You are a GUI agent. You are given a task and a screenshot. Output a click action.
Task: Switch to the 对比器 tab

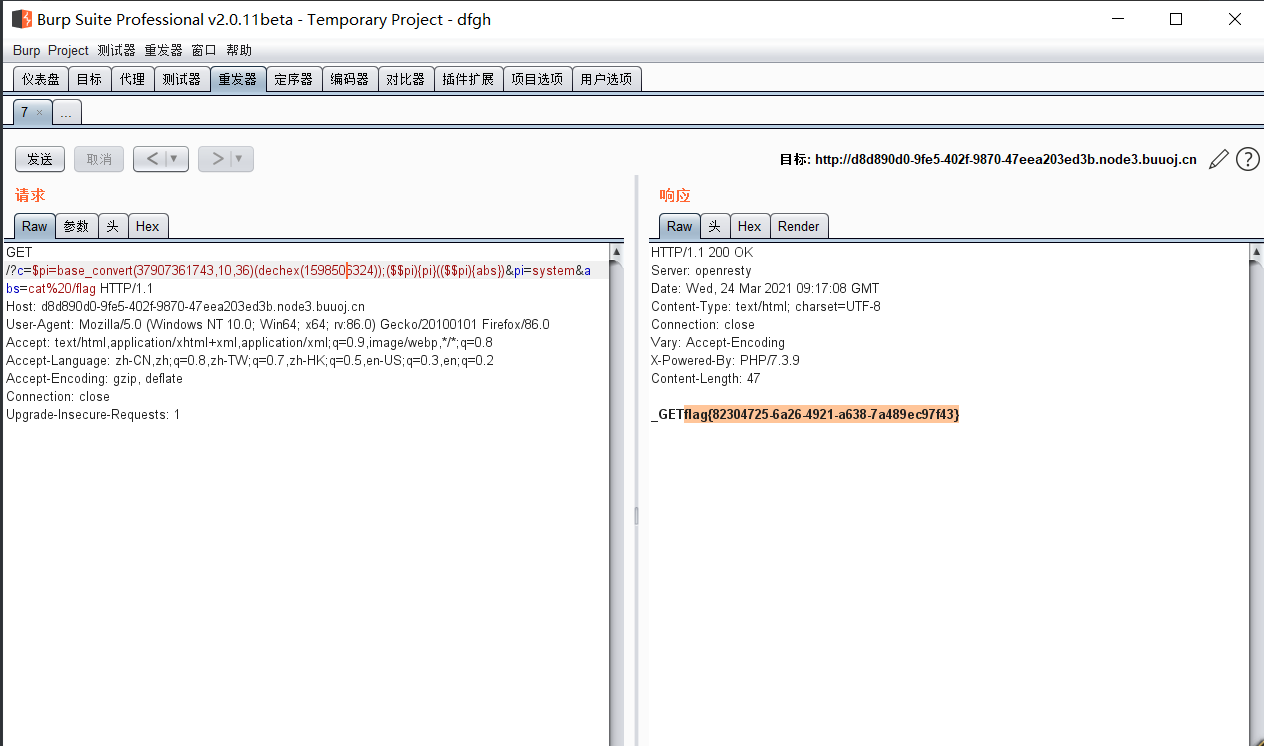click(x=405, y=79)
